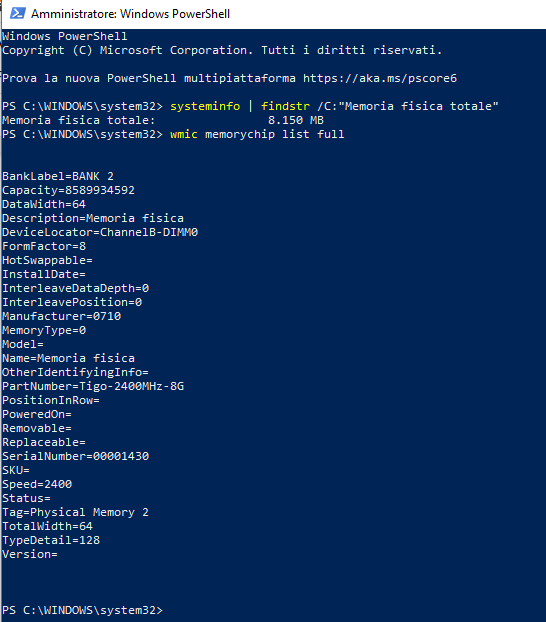Click the PartNumber=Tigo-2400MHz-8G line
The image size is (546, 622).
click(93, 386)
